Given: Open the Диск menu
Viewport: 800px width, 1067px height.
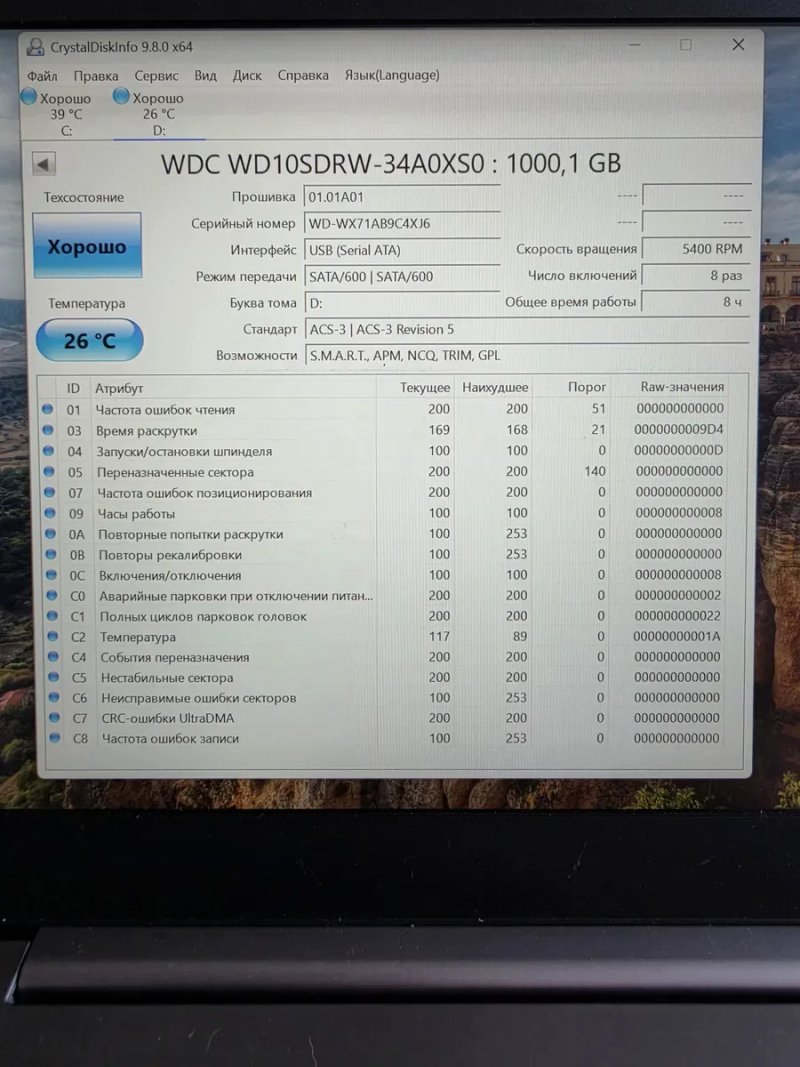Looking at the screenshot, I should 247,75.
